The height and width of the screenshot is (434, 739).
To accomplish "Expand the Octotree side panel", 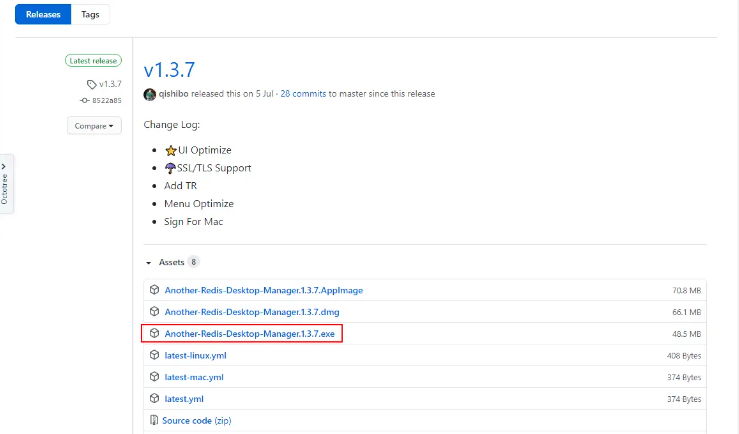I will click(6, 184).
